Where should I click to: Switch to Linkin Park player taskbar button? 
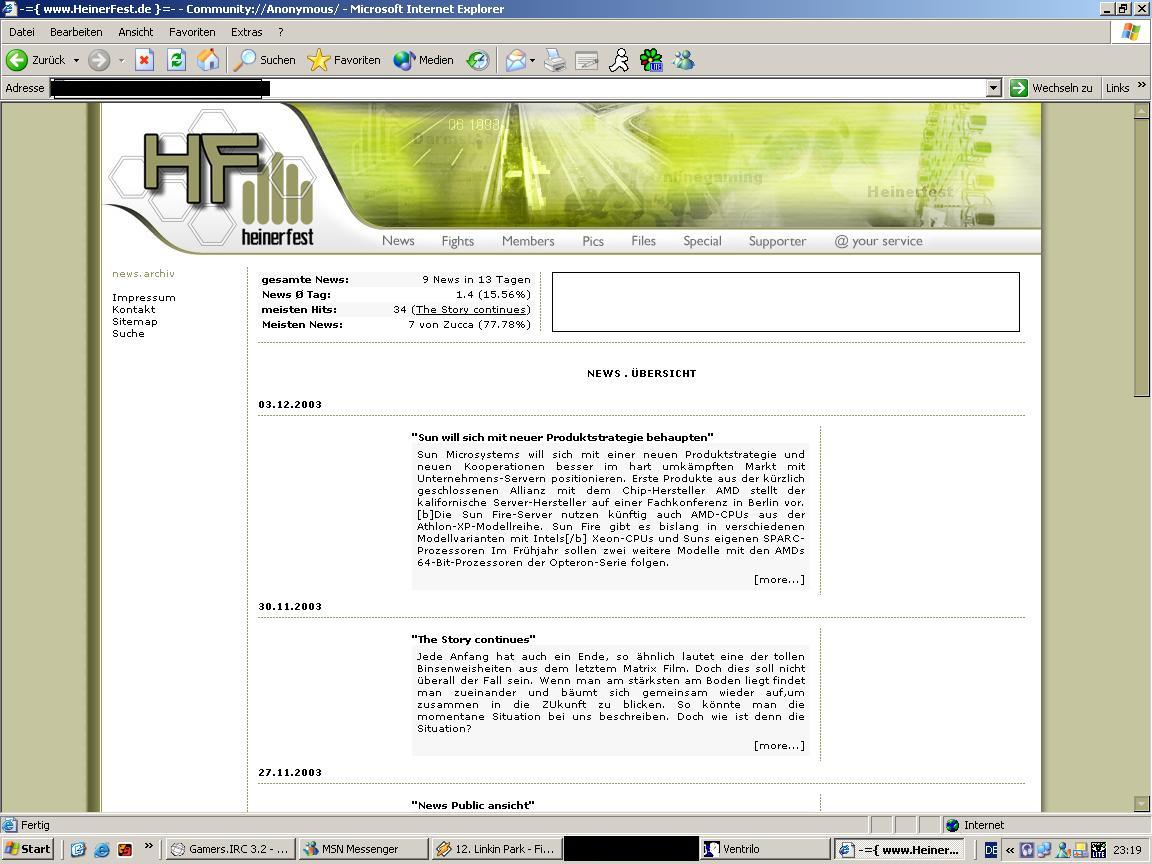tap(497, 849)
